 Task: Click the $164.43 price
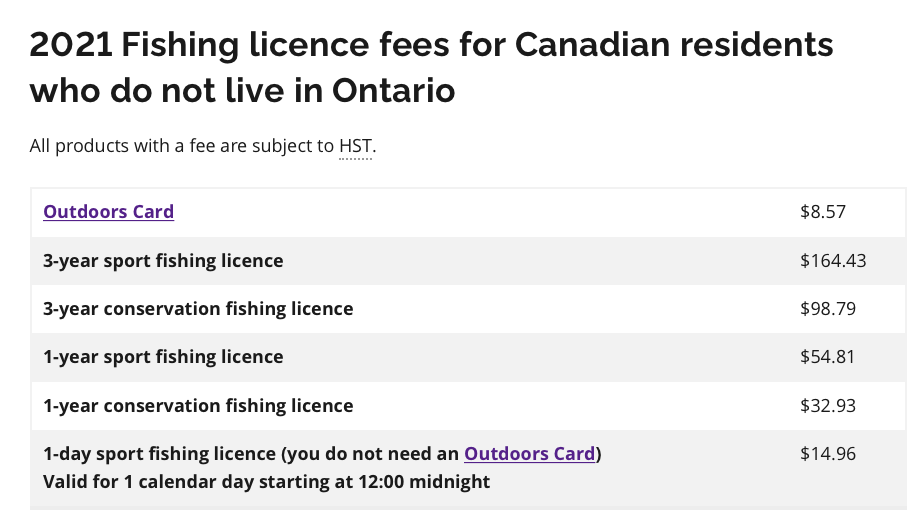832,261
